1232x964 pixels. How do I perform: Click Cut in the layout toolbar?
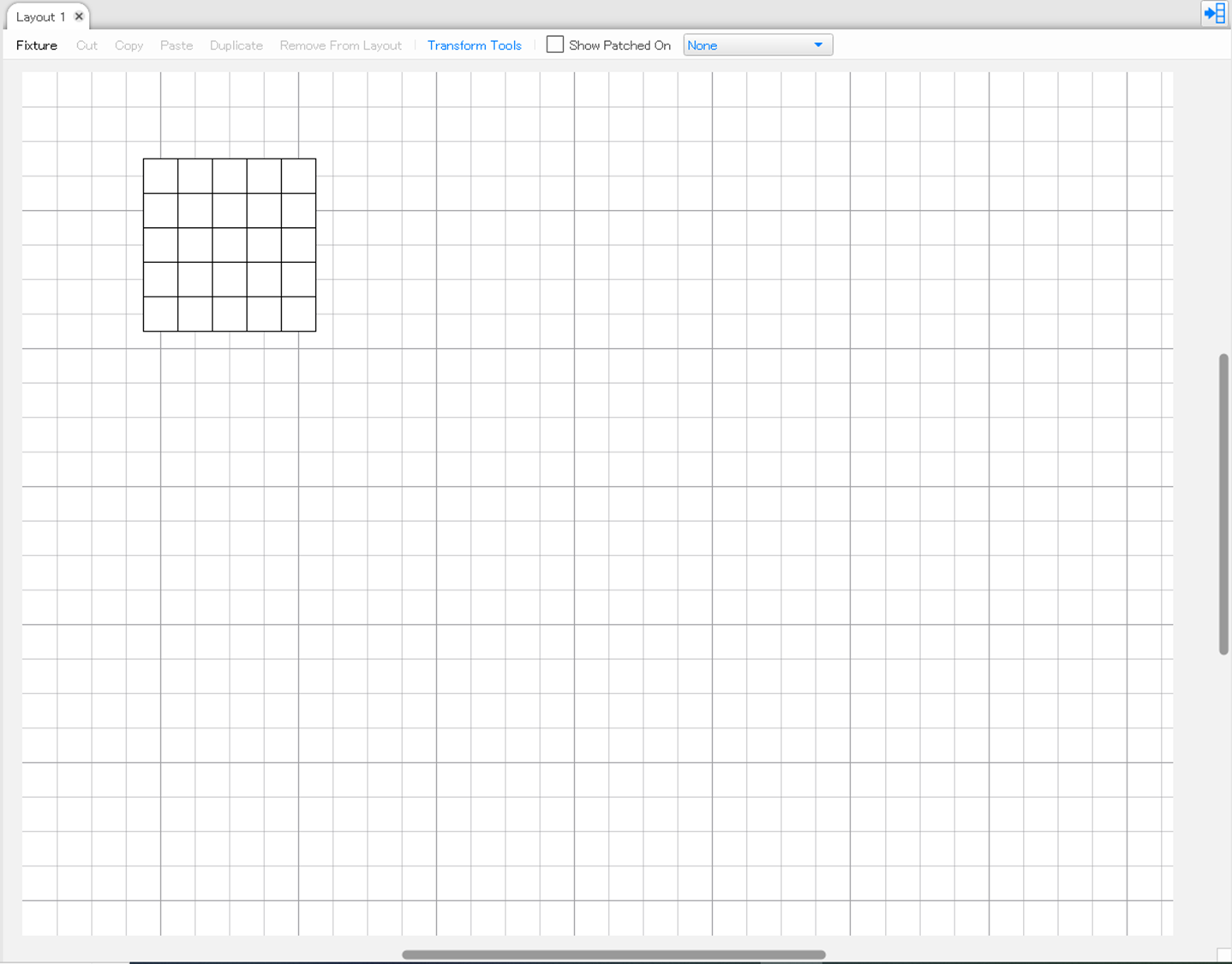(87, 45)
